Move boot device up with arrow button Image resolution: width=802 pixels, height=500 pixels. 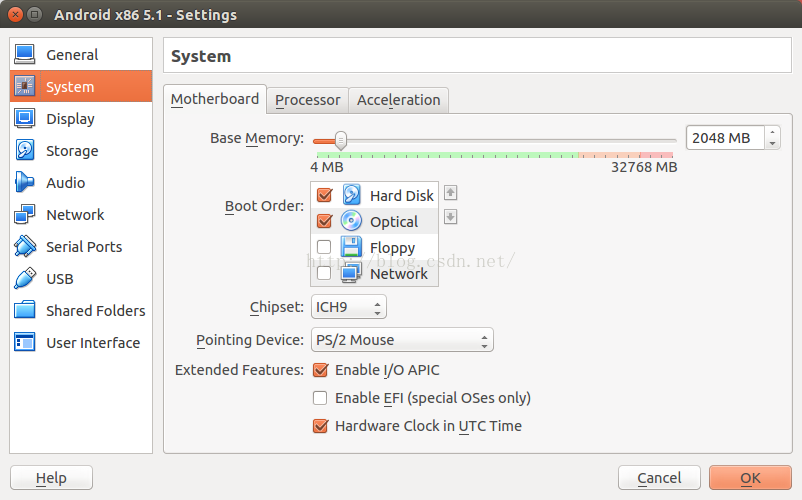pos(450,193)
